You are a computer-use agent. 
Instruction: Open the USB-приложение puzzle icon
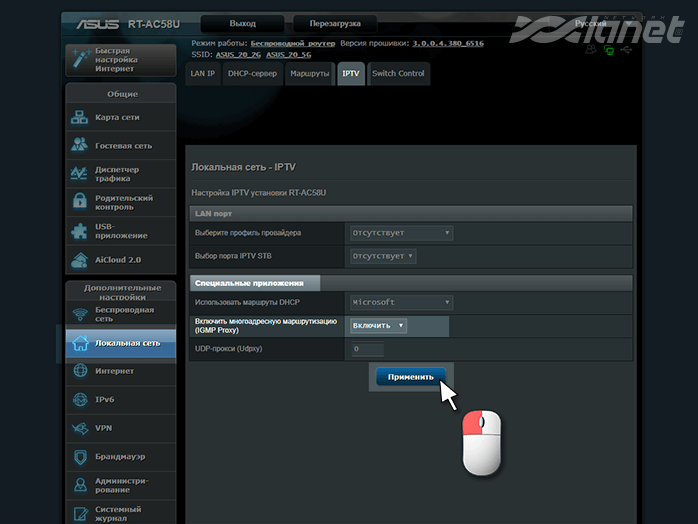point(80,231)
